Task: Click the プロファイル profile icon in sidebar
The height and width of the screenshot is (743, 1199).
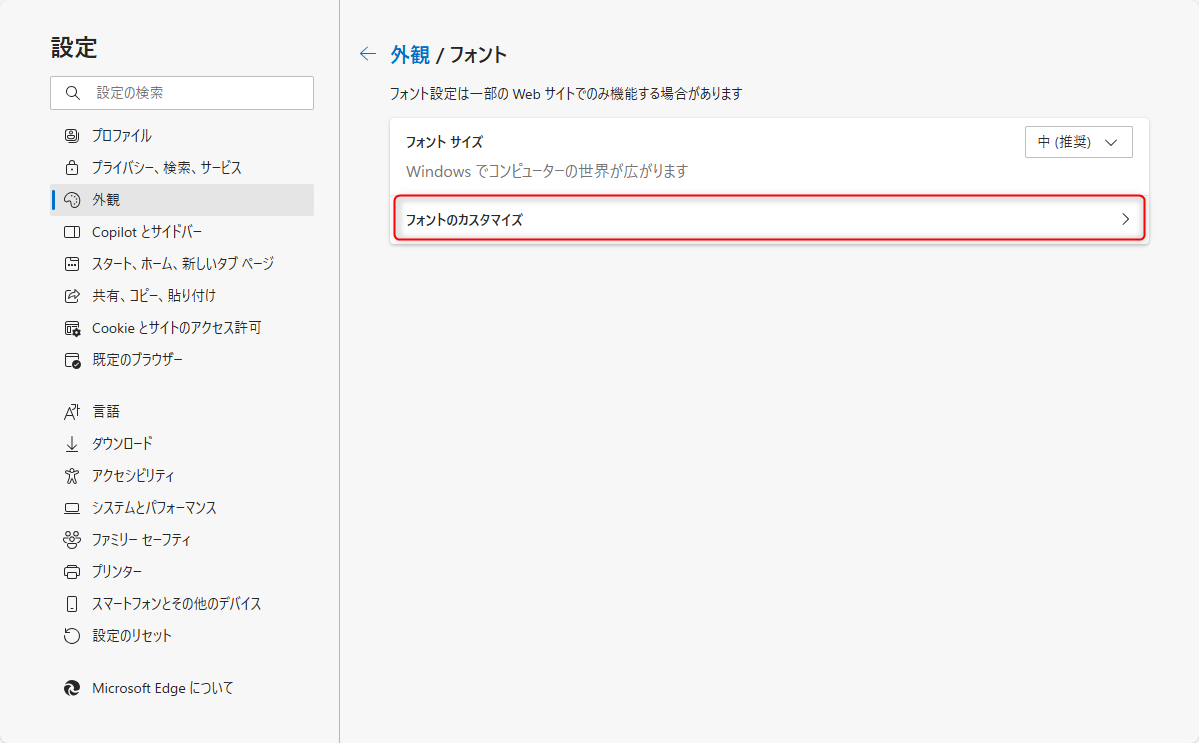Action: [x=72, y=136]
